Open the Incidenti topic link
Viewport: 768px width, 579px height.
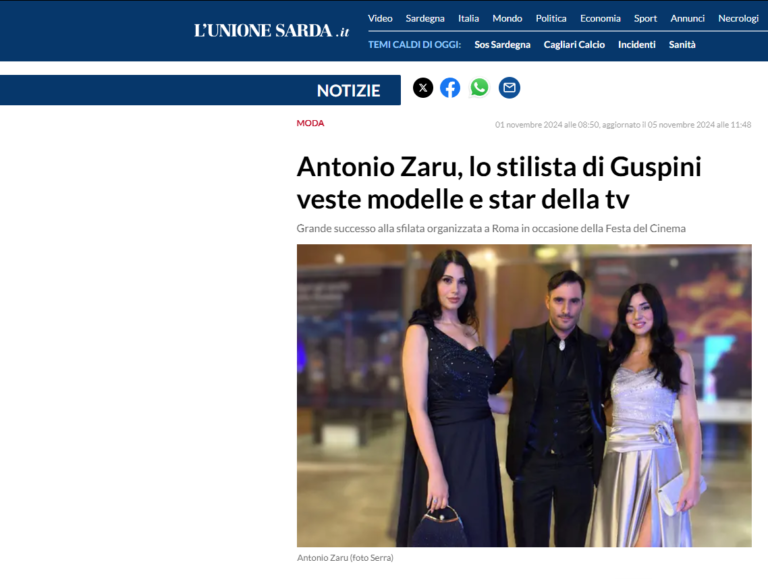pos(636,45)
